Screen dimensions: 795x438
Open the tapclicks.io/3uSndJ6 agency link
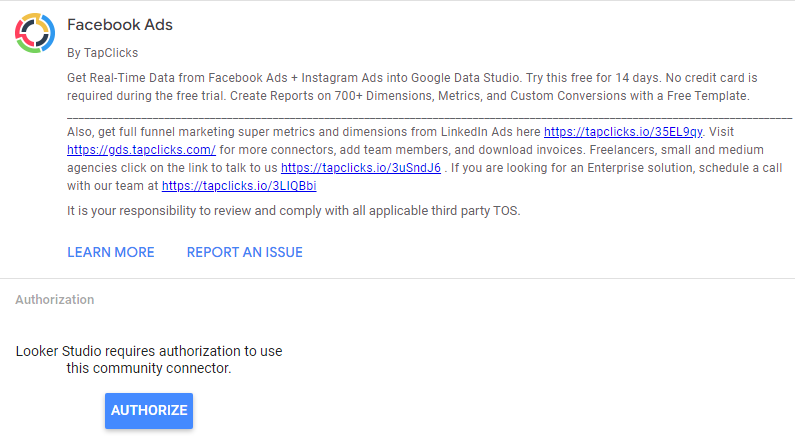(361, 168)
